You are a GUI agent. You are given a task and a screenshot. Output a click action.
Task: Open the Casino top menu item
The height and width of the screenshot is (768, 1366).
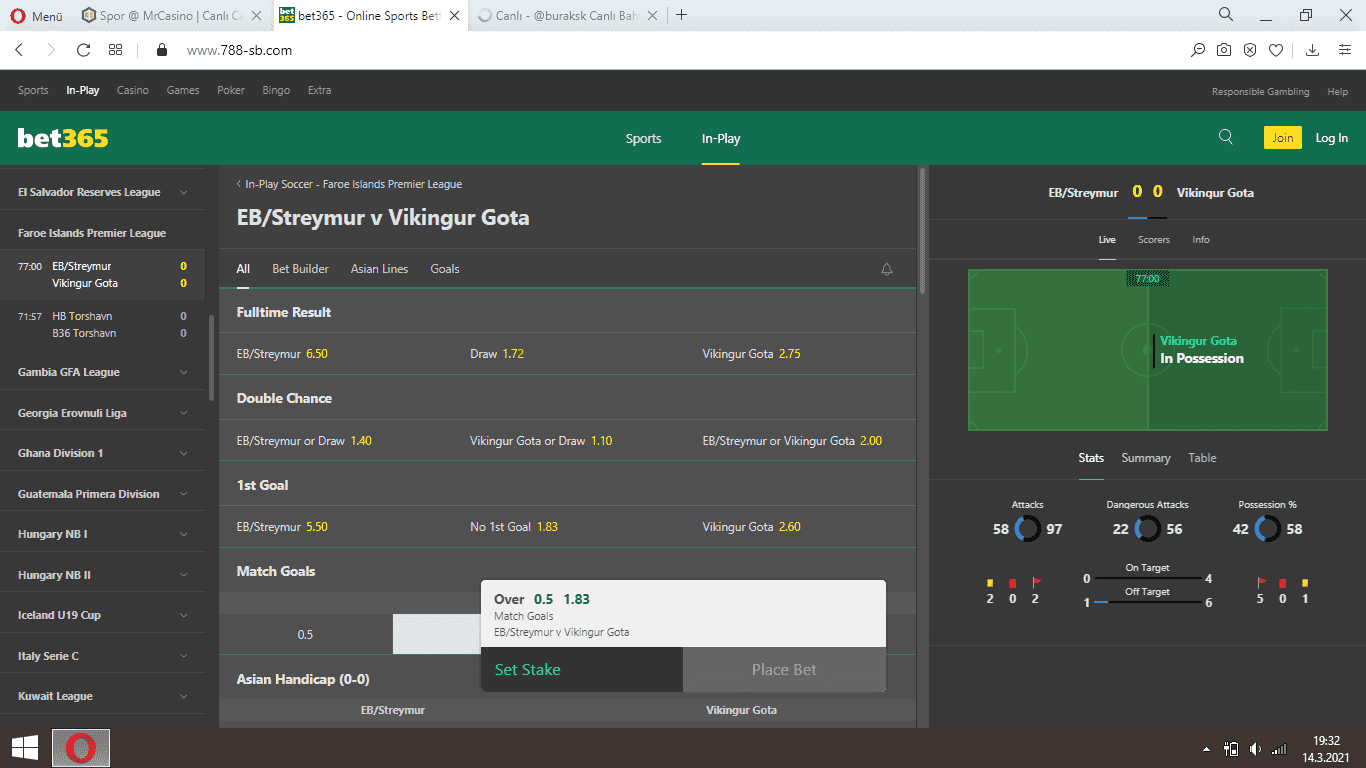[x=132, y=90]
